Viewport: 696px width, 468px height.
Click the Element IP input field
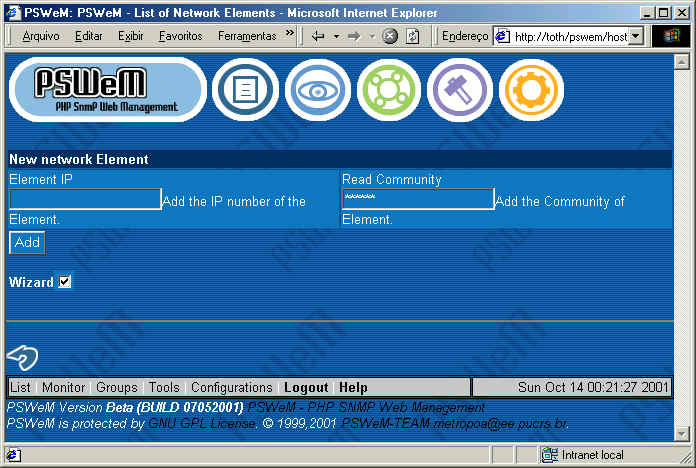(85, 199)
